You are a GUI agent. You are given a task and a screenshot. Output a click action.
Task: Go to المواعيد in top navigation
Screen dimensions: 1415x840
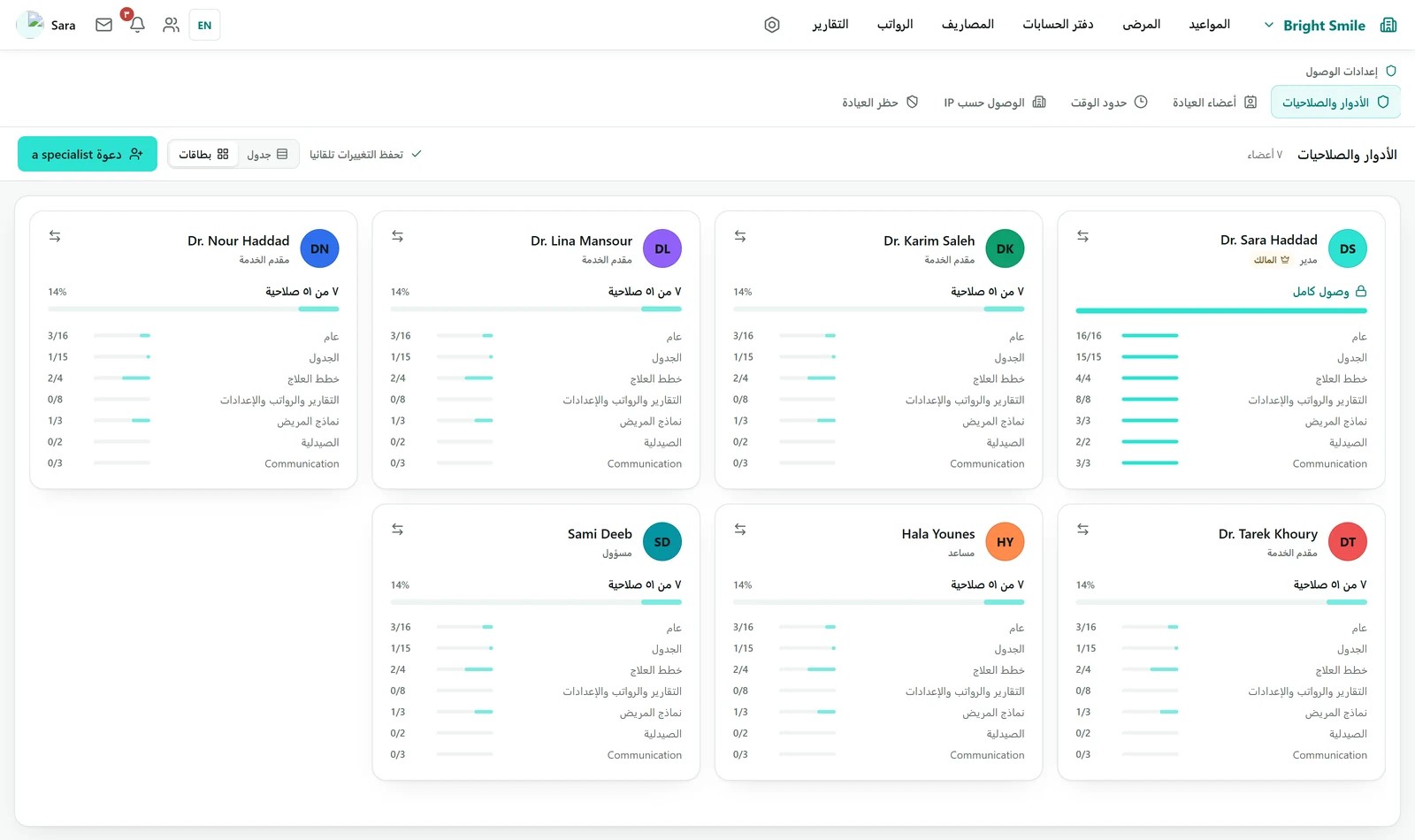tap(1209, 24)
